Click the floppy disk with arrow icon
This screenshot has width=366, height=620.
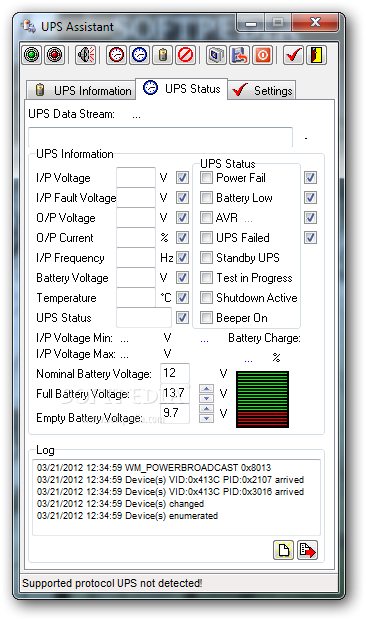click(239, 55)
